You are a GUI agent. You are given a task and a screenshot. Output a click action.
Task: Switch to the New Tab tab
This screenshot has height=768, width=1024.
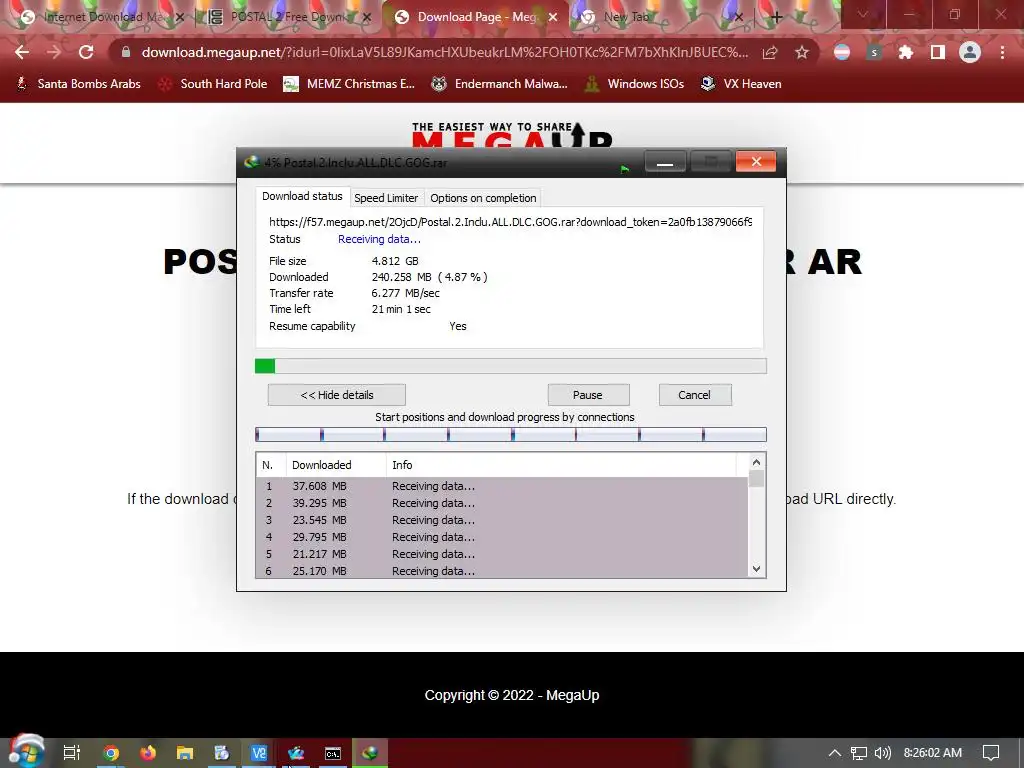pyautogui.click(x=660, y=17)
